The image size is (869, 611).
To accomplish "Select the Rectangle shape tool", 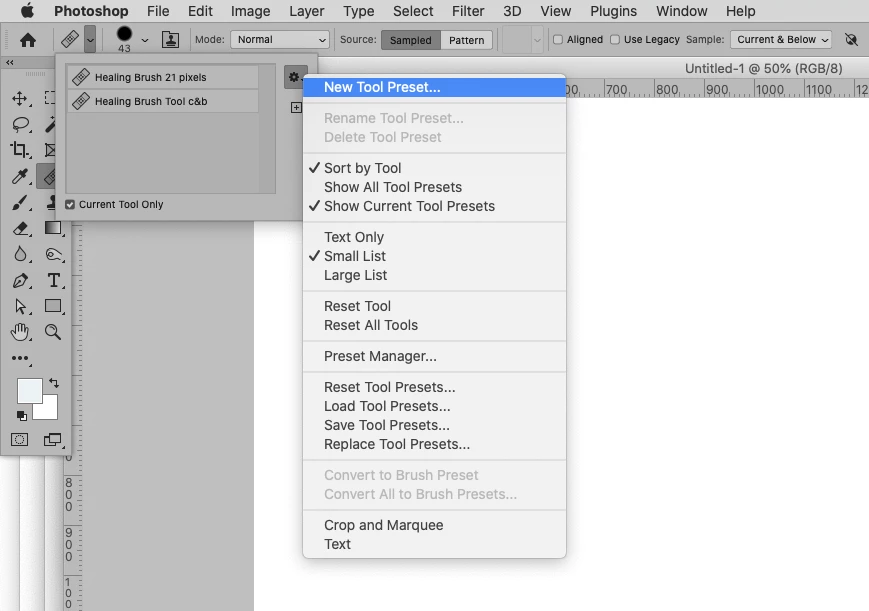I will click(53, 306).
